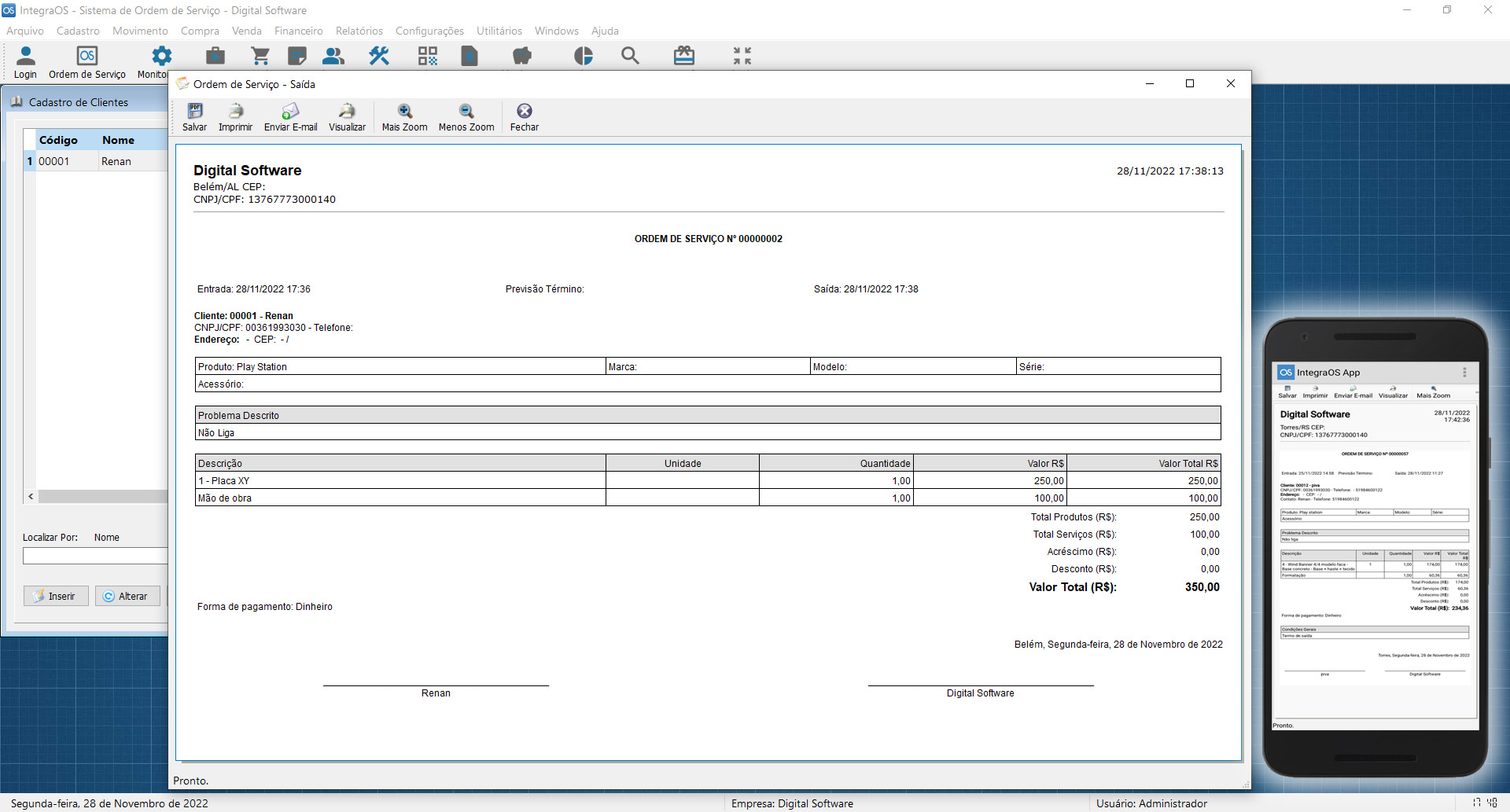
Task: Open the Relatórios menu
Action: [359, 31]
